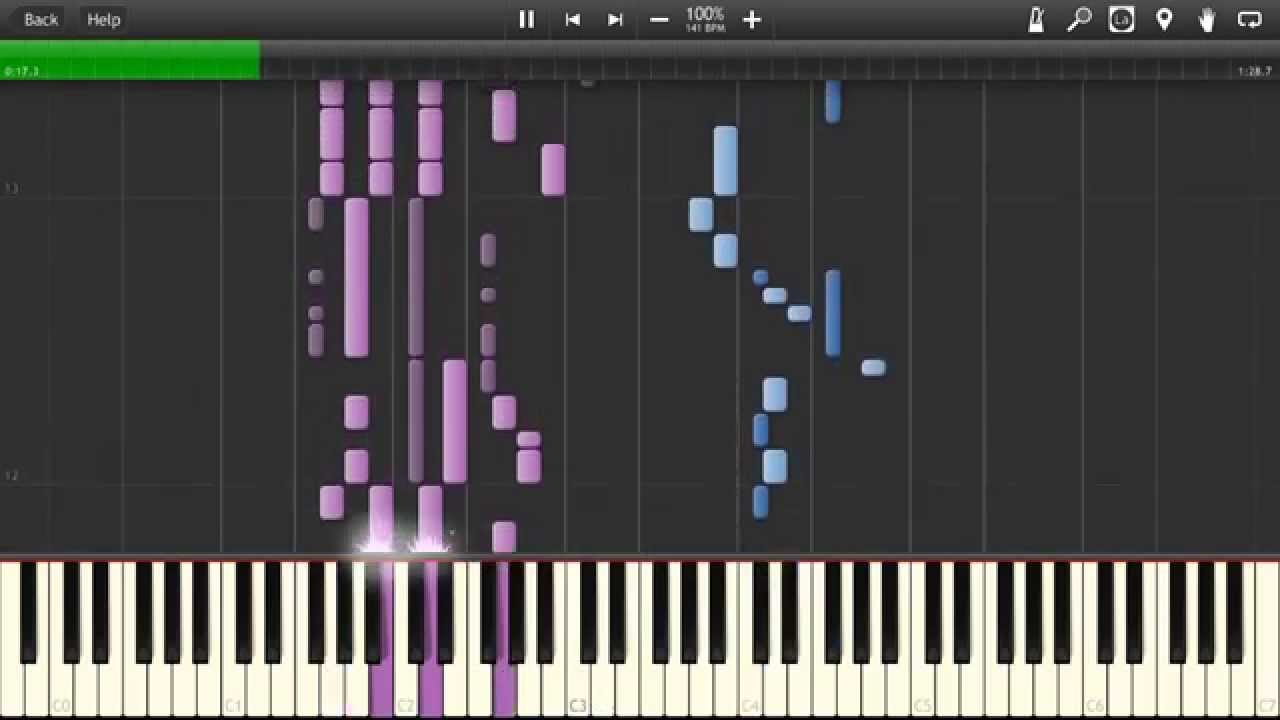1280x720 pixels.
Task: Increase tempo with the plus button
Action: [x=752, y=19]
